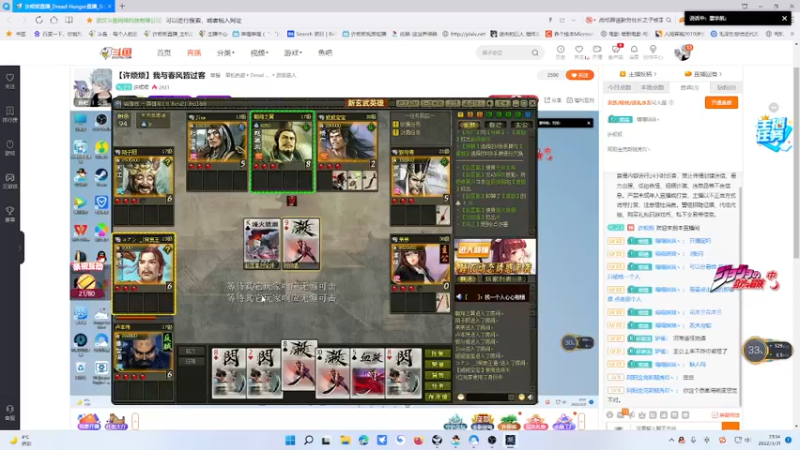Open new browser tab with plus button

point(122,6)
